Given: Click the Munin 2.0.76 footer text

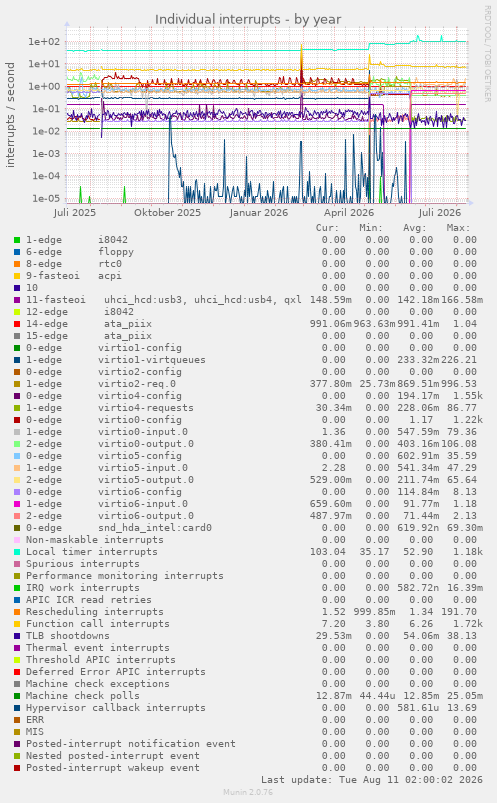Looking at the screenshot, I should point(248,792).
